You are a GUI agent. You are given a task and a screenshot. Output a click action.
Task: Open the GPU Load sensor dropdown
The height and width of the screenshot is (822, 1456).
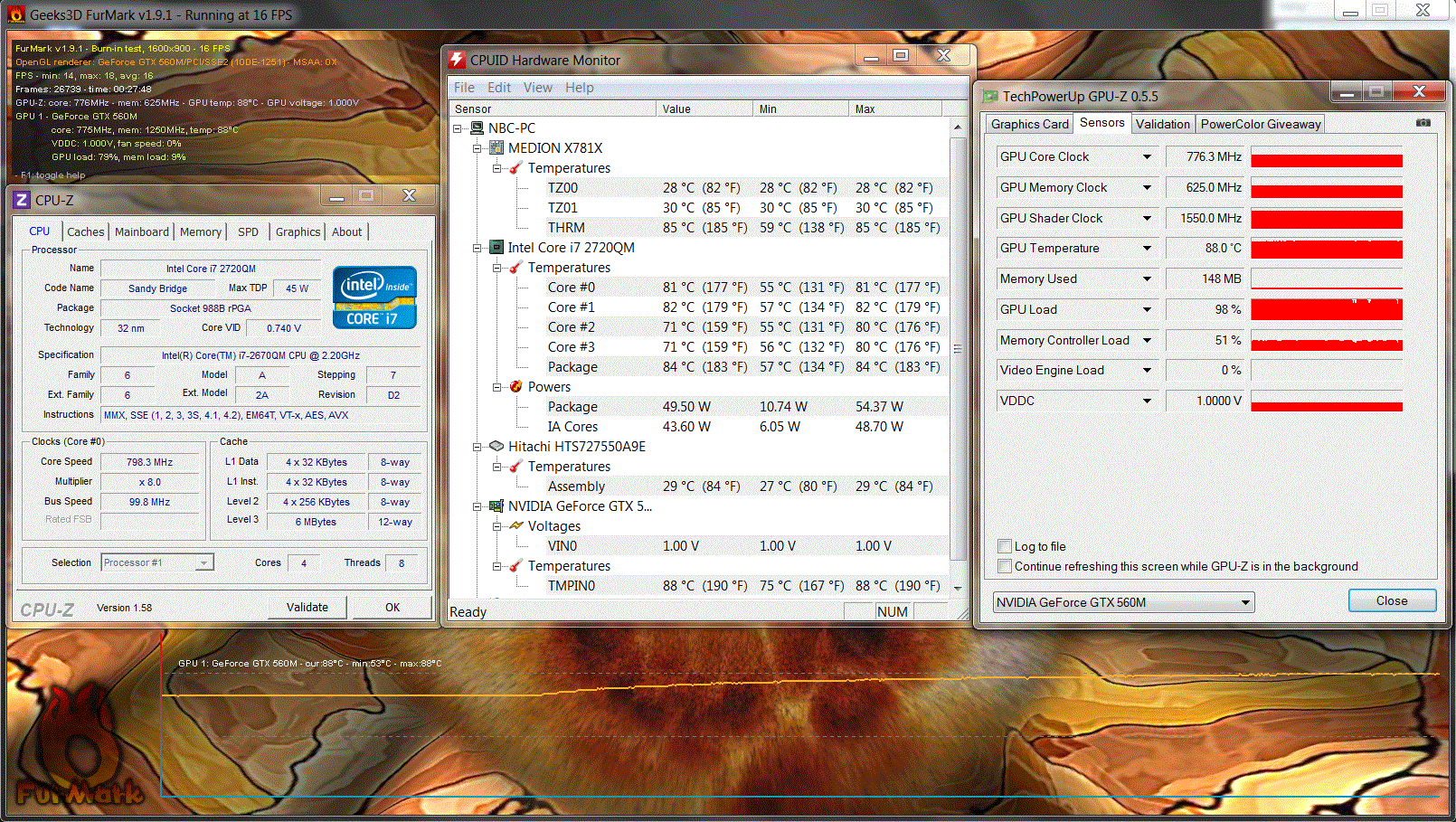tap(1147, 310)
